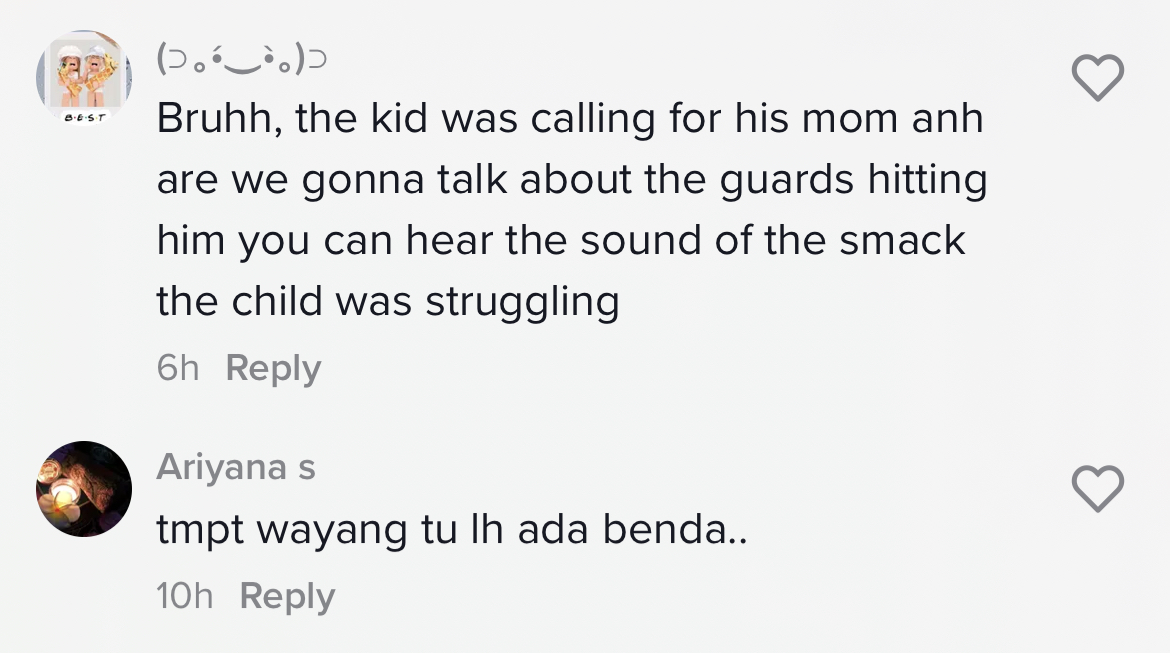Image resolution: width=1170 pixels, height=653 pixels.
Task: Click the line "the child was struggling"
Action: [388, 301]
